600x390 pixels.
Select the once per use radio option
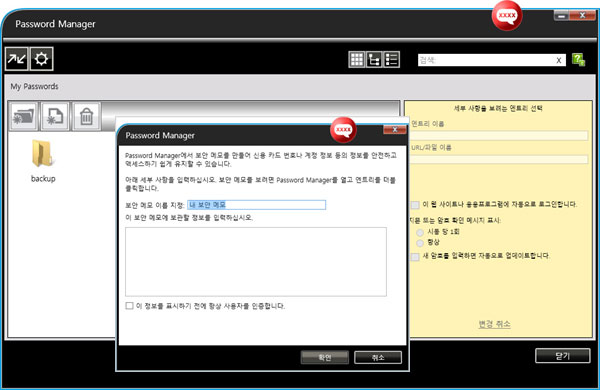tap(420, 232)
